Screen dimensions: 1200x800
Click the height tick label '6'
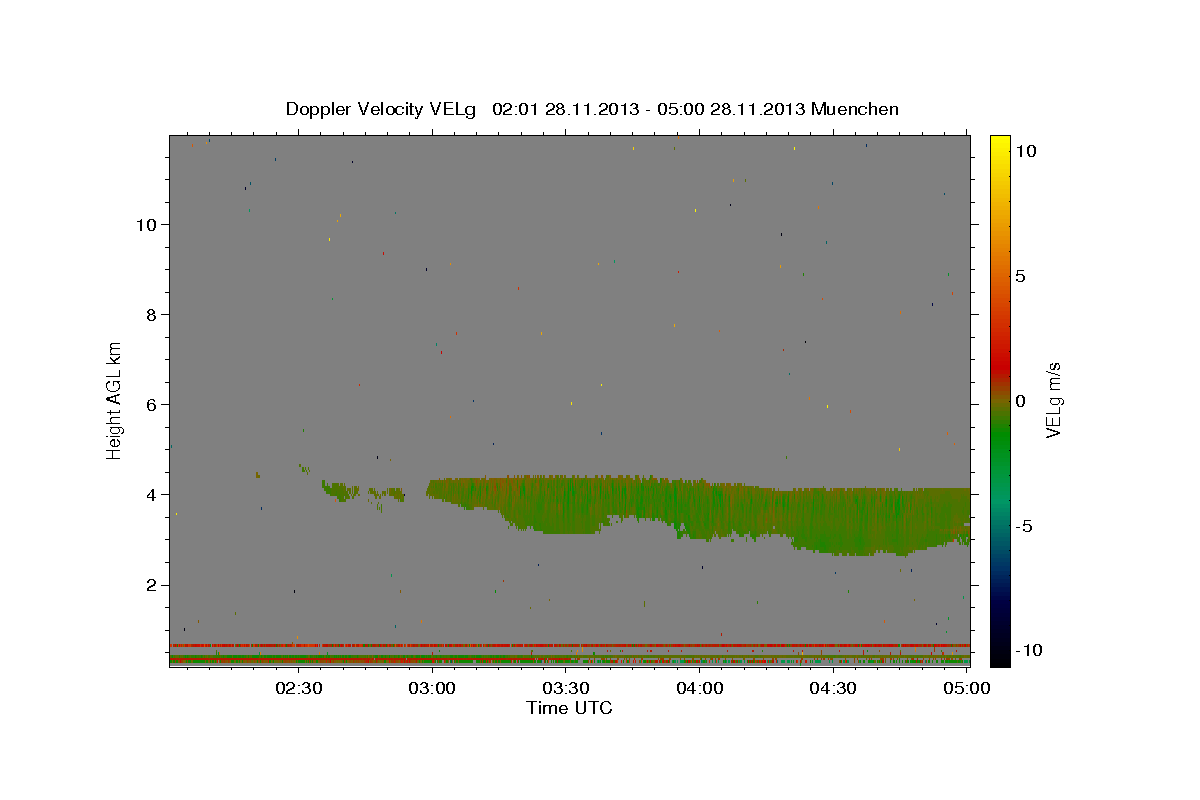point(150,404)
